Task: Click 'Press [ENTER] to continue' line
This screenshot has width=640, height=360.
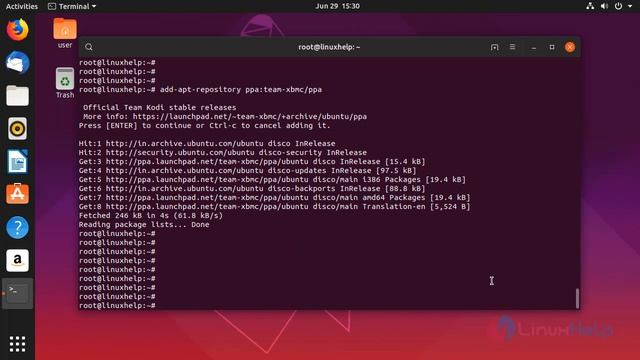Action: [204, 126]
